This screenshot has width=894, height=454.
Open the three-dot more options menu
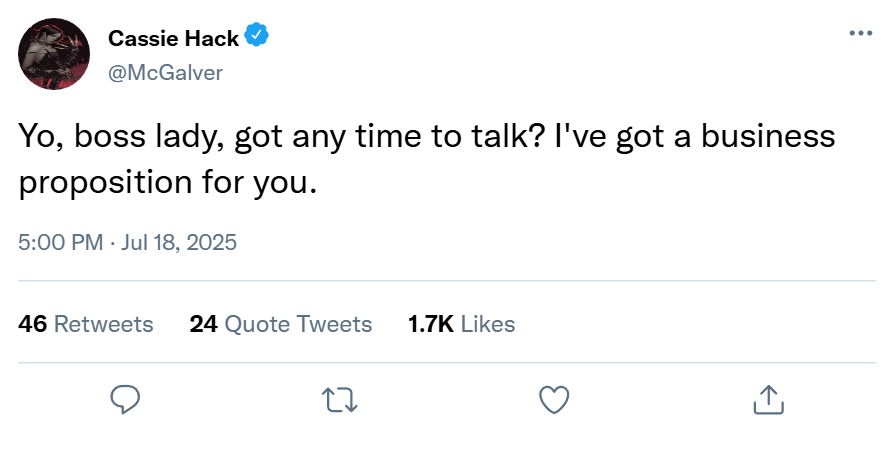point(860,33)
